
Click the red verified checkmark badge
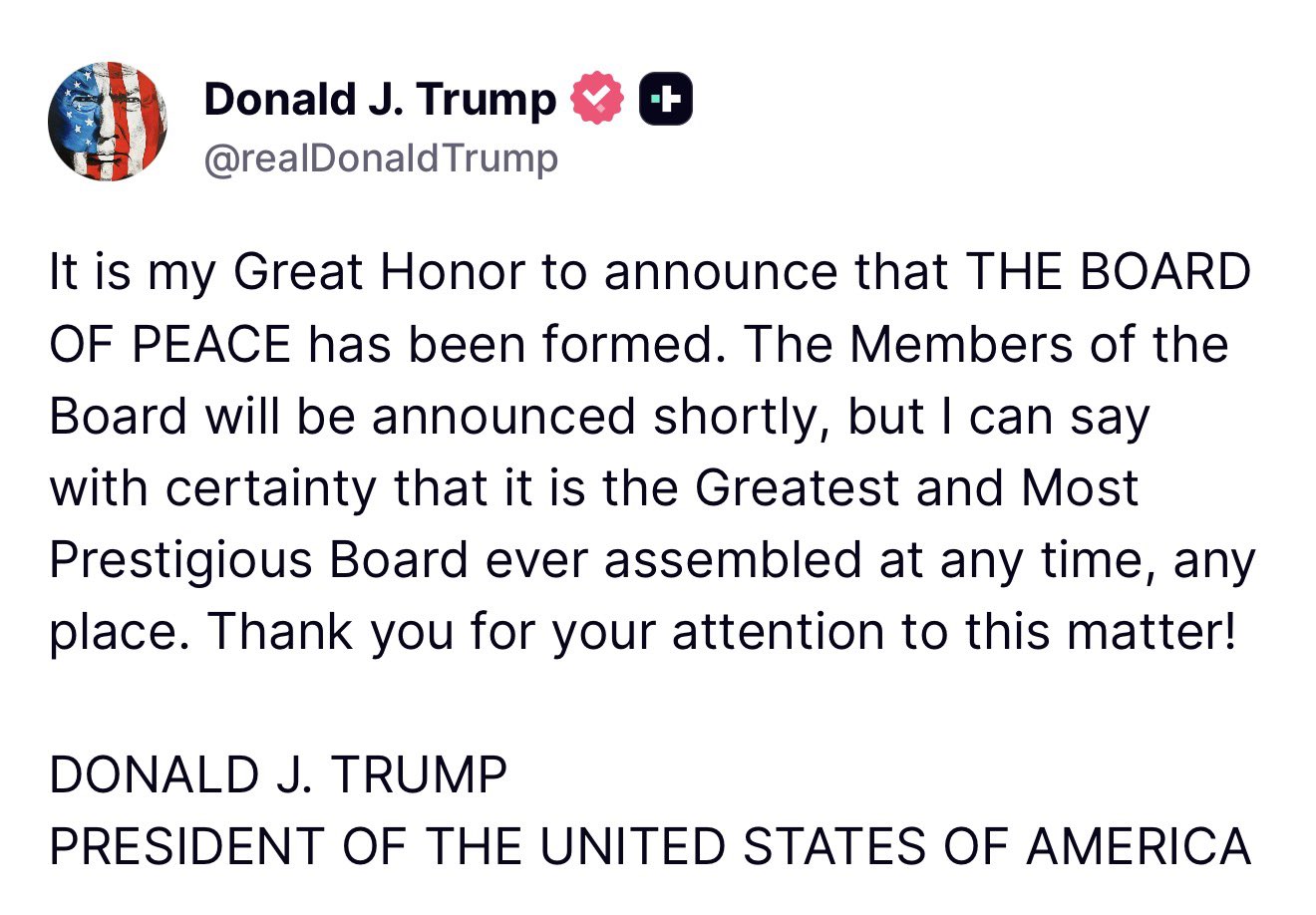pos(596,99)
